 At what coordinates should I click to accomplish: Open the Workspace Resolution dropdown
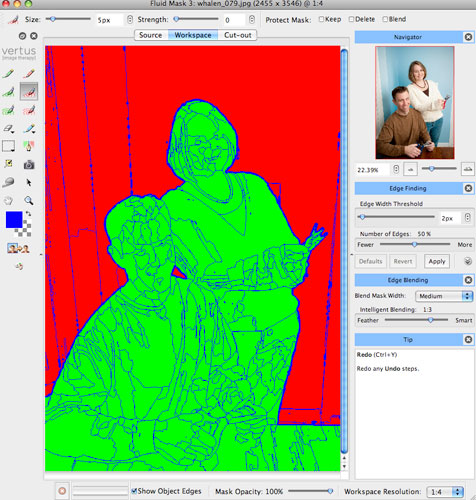[x=445, y=492]
